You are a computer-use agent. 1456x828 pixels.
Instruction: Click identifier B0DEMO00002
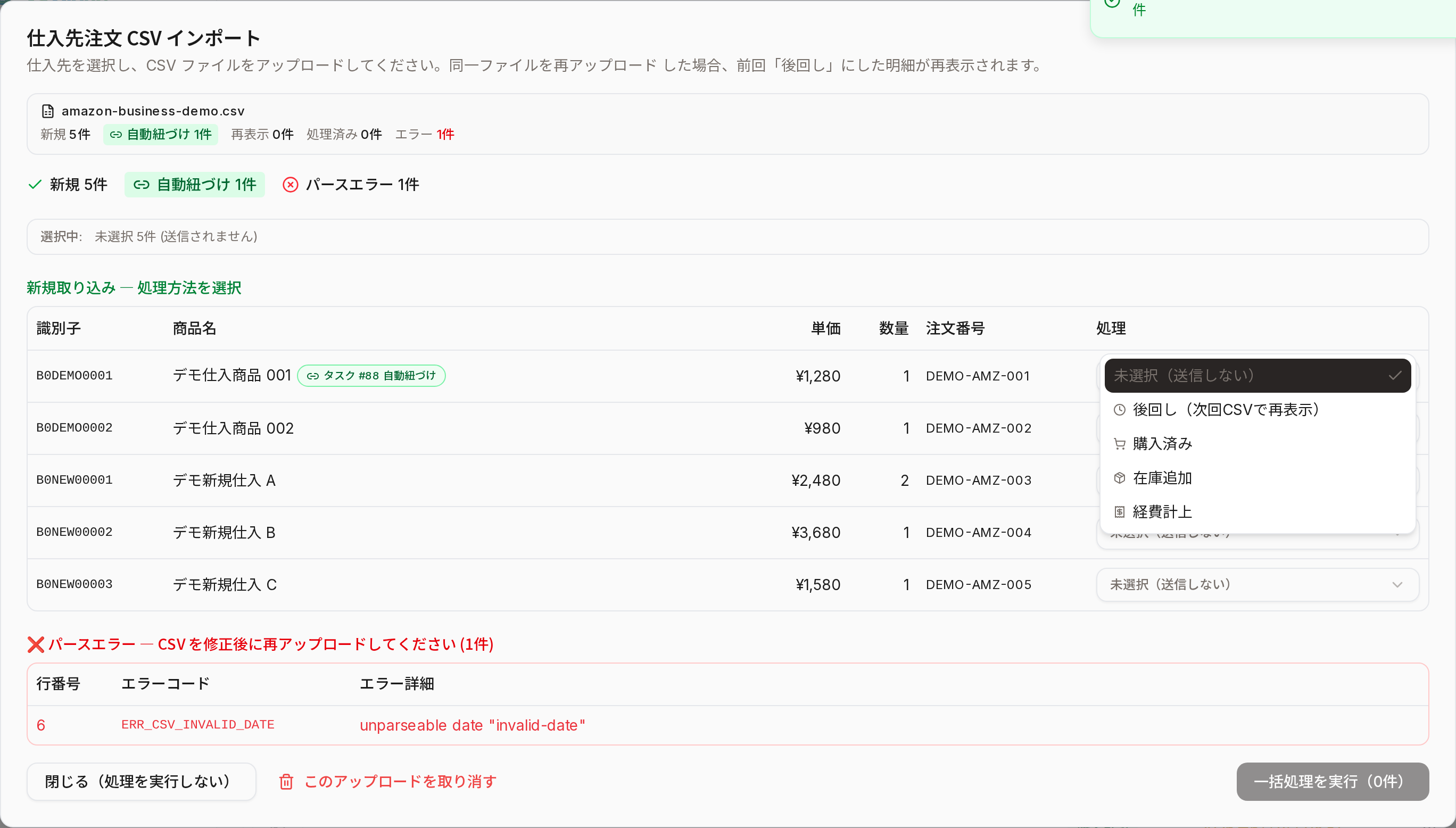(x=75, y=428)
